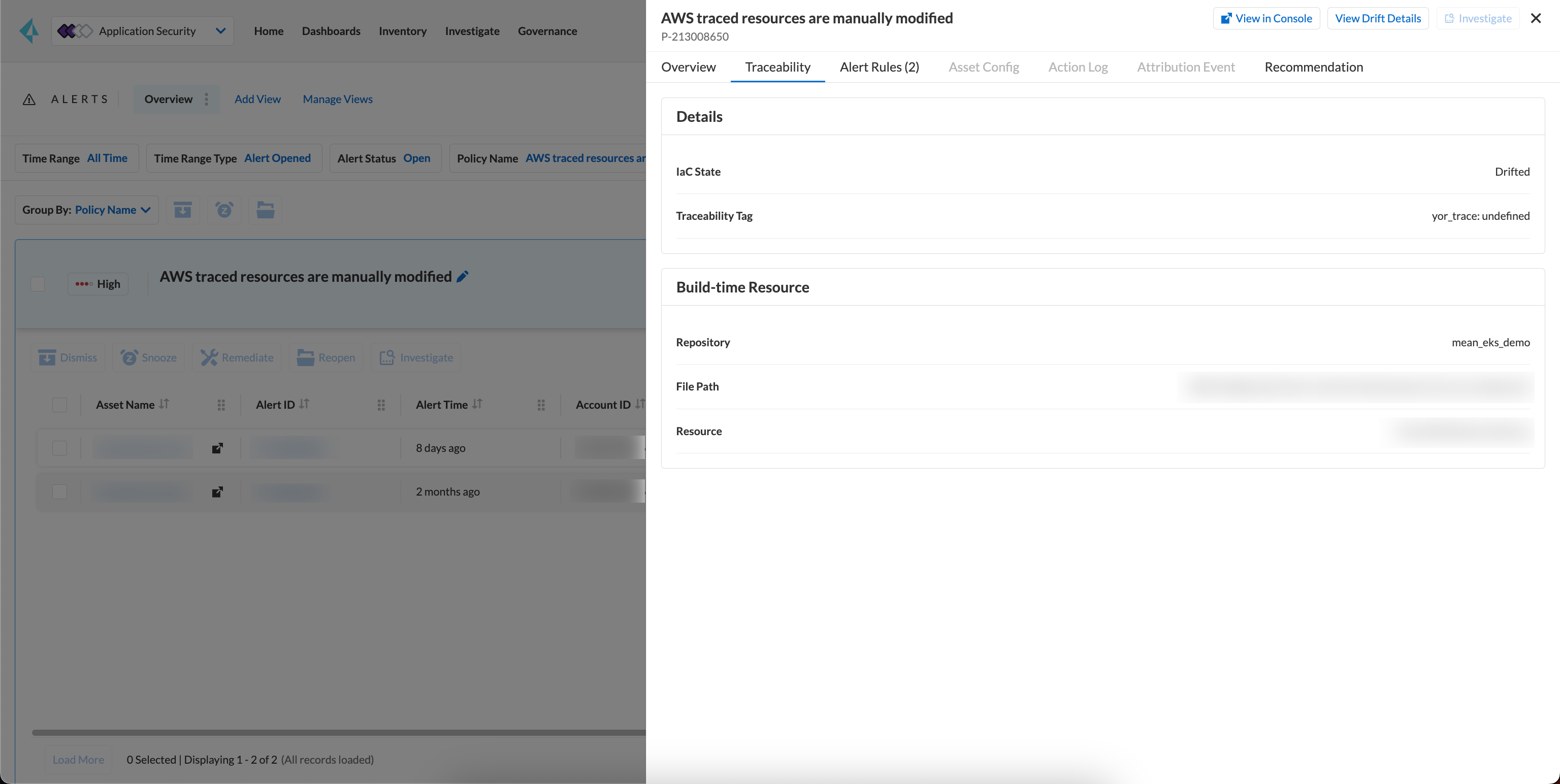
Task: Click the Investigate button in side panel header
Action: (x=1478, y=18)
